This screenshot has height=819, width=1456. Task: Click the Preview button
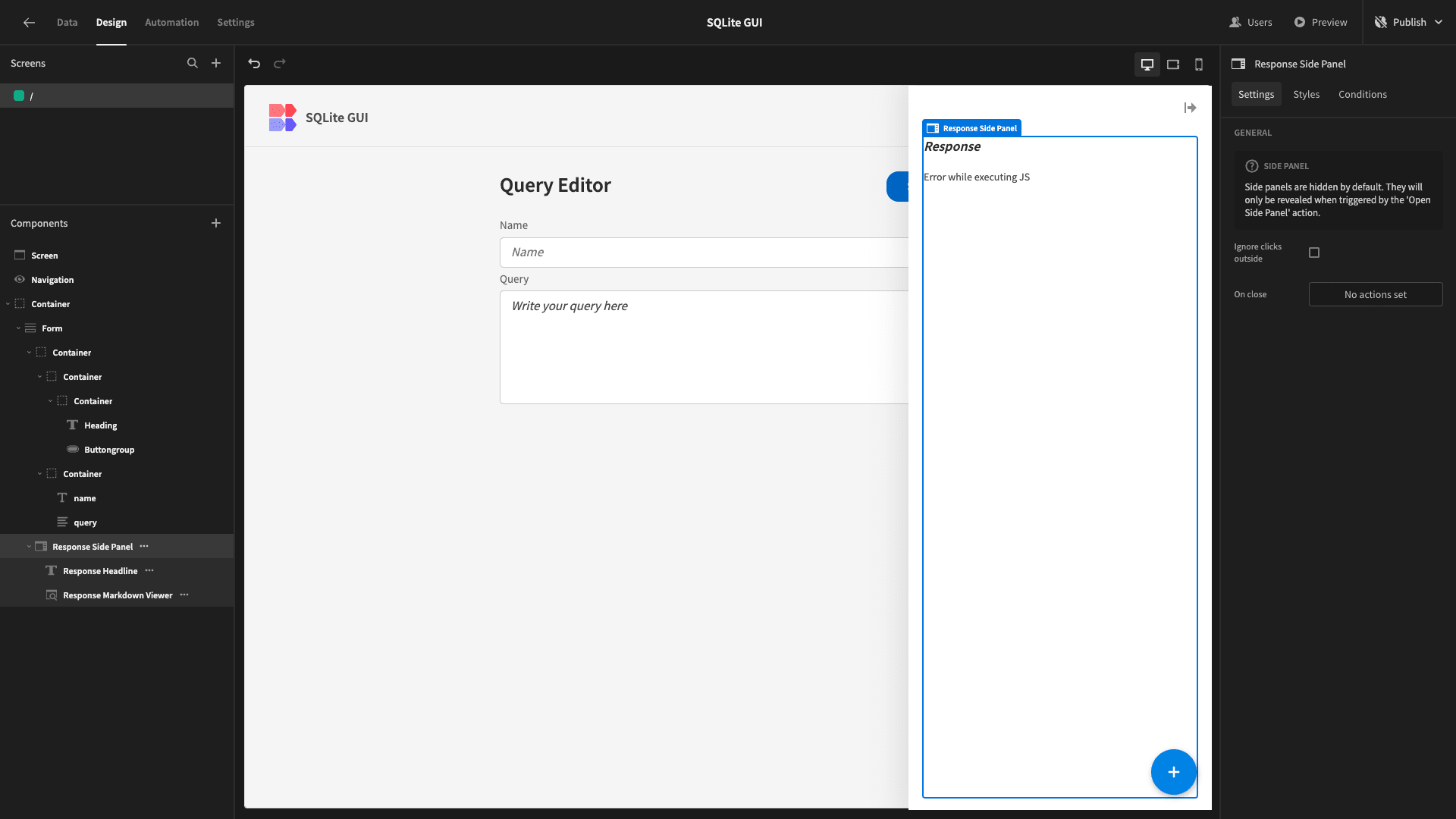click(x=1320, y=22)
